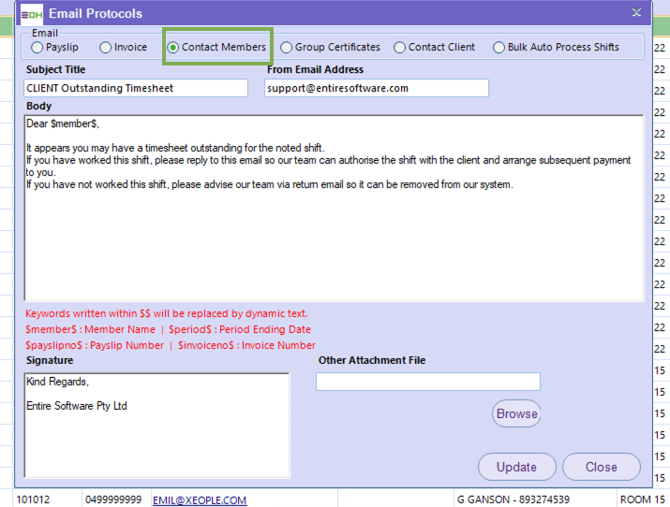670x507 pixels.
Task: Enable Bulk Auto Process Shifts option
Action: pos(499,47)
